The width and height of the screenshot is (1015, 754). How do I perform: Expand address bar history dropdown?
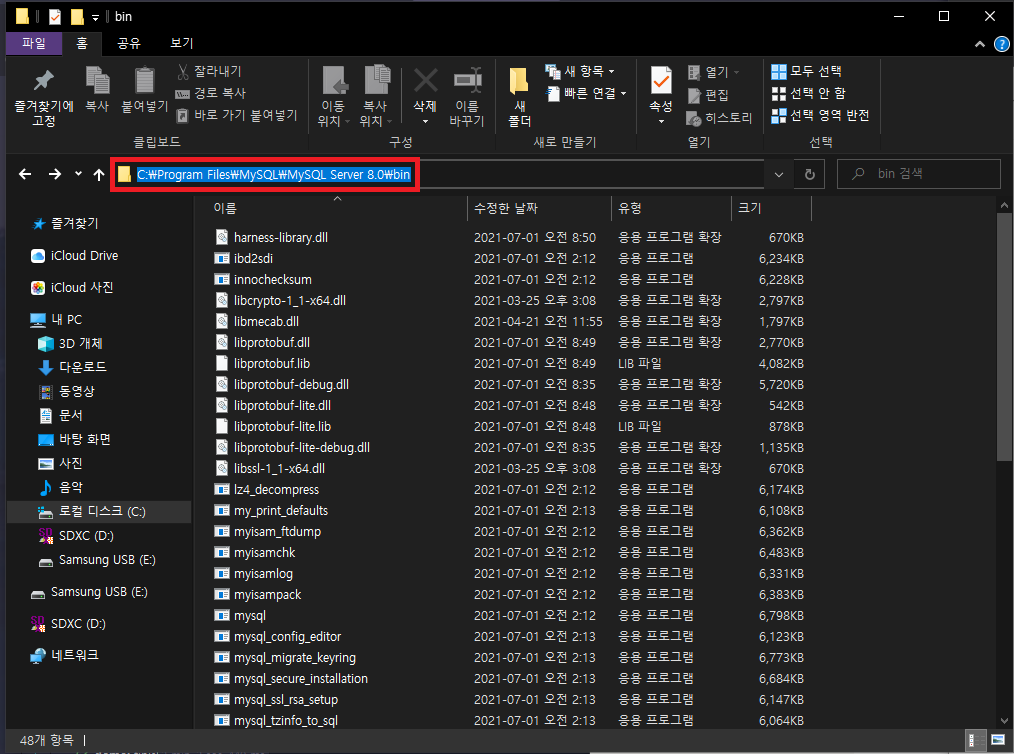(779, 174)
